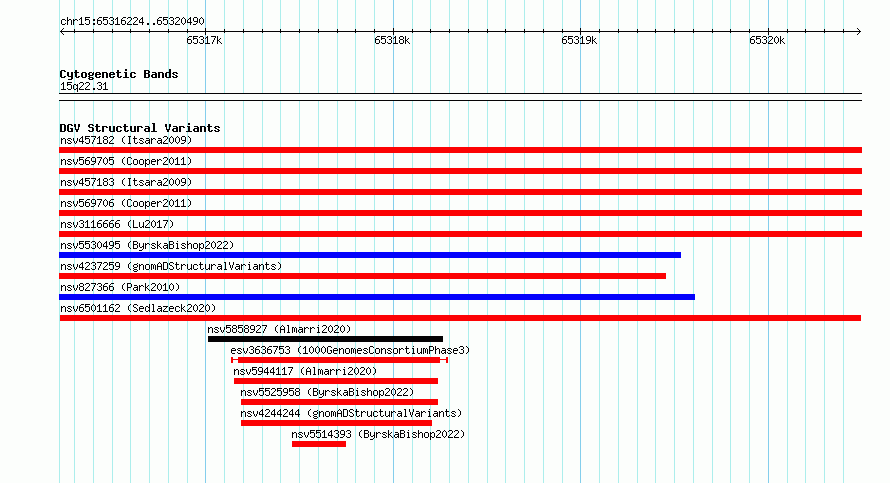Select the blue nsv827366 variant bar
The image size is (890, 483).
point(377,297)
